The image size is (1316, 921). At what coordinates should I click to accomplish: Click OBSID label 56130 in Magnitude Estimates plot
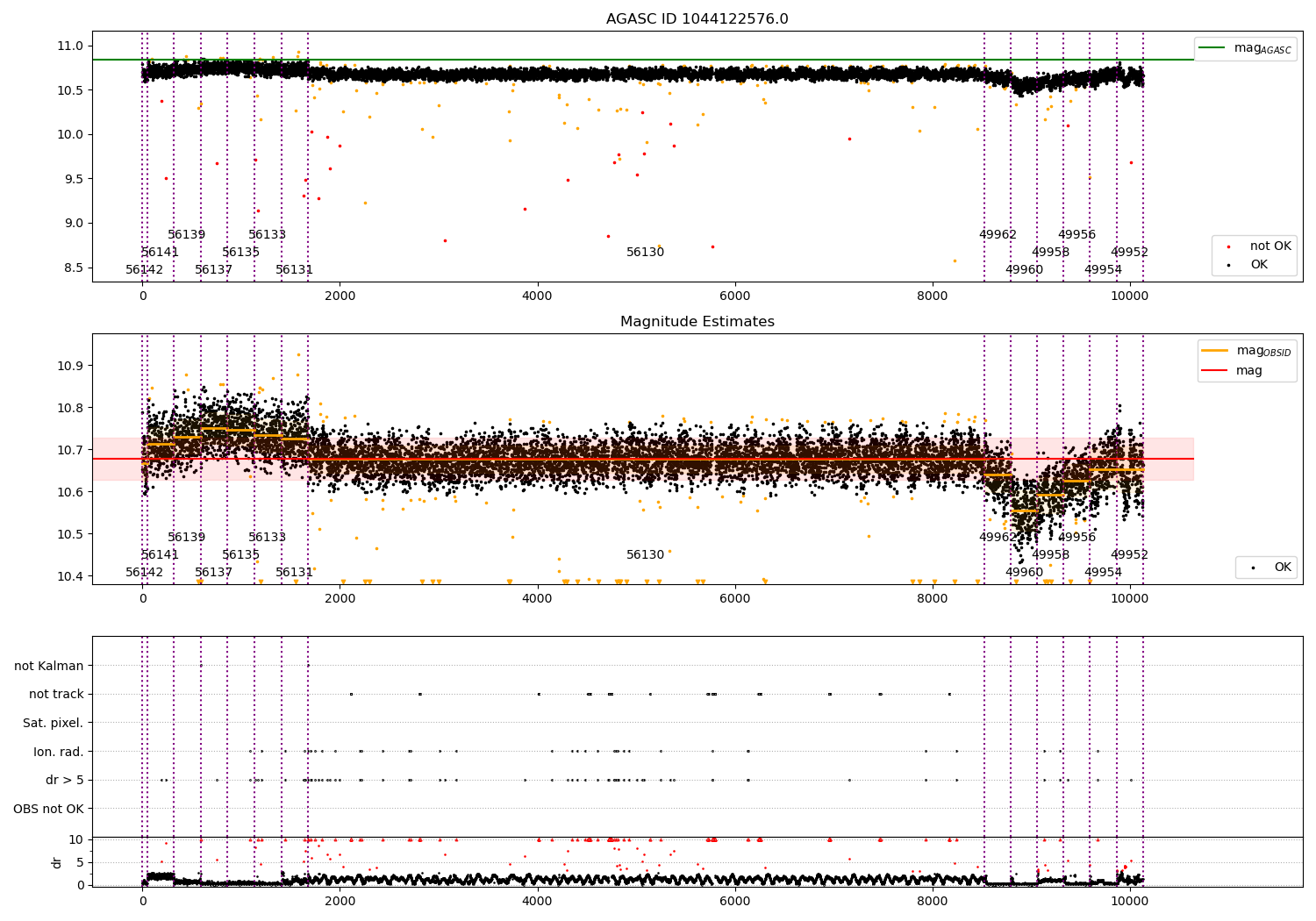point(646,555)
